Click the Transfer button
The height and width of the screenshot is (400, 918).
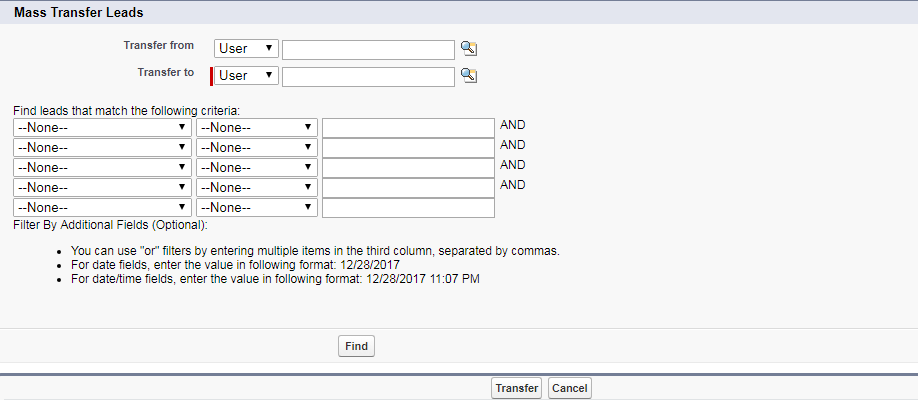[516, 388]
